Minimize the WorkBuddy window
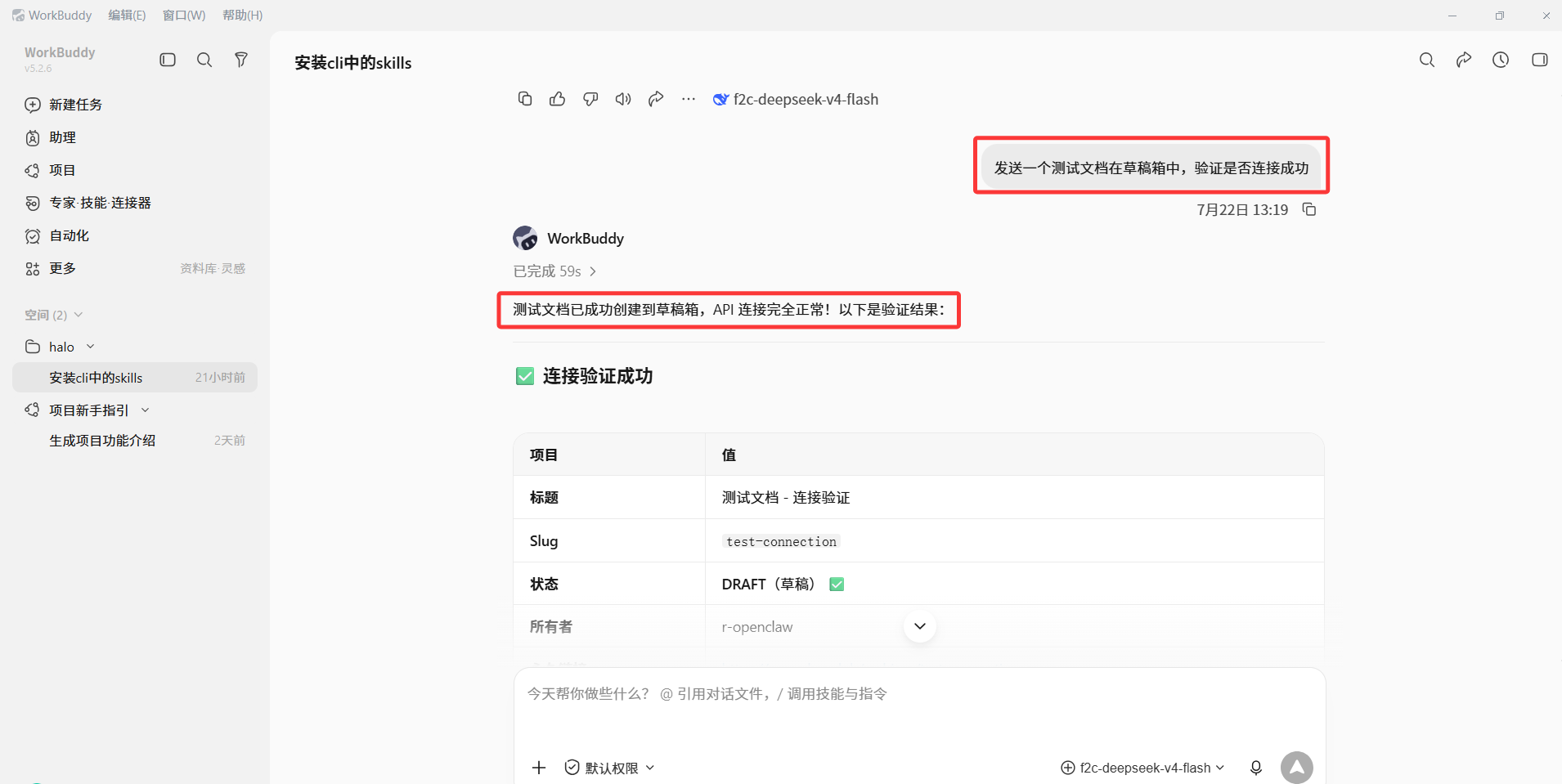 (x=1452, y=15)
